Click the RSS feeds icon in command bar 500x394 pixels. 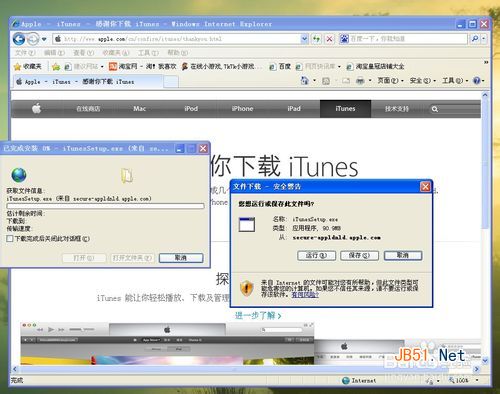tap(326, 81)
